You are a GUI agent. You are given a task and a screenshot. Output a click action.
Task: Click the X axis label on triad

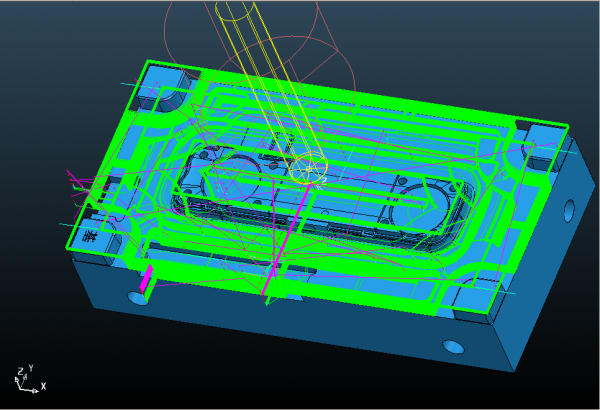[43, 386]
